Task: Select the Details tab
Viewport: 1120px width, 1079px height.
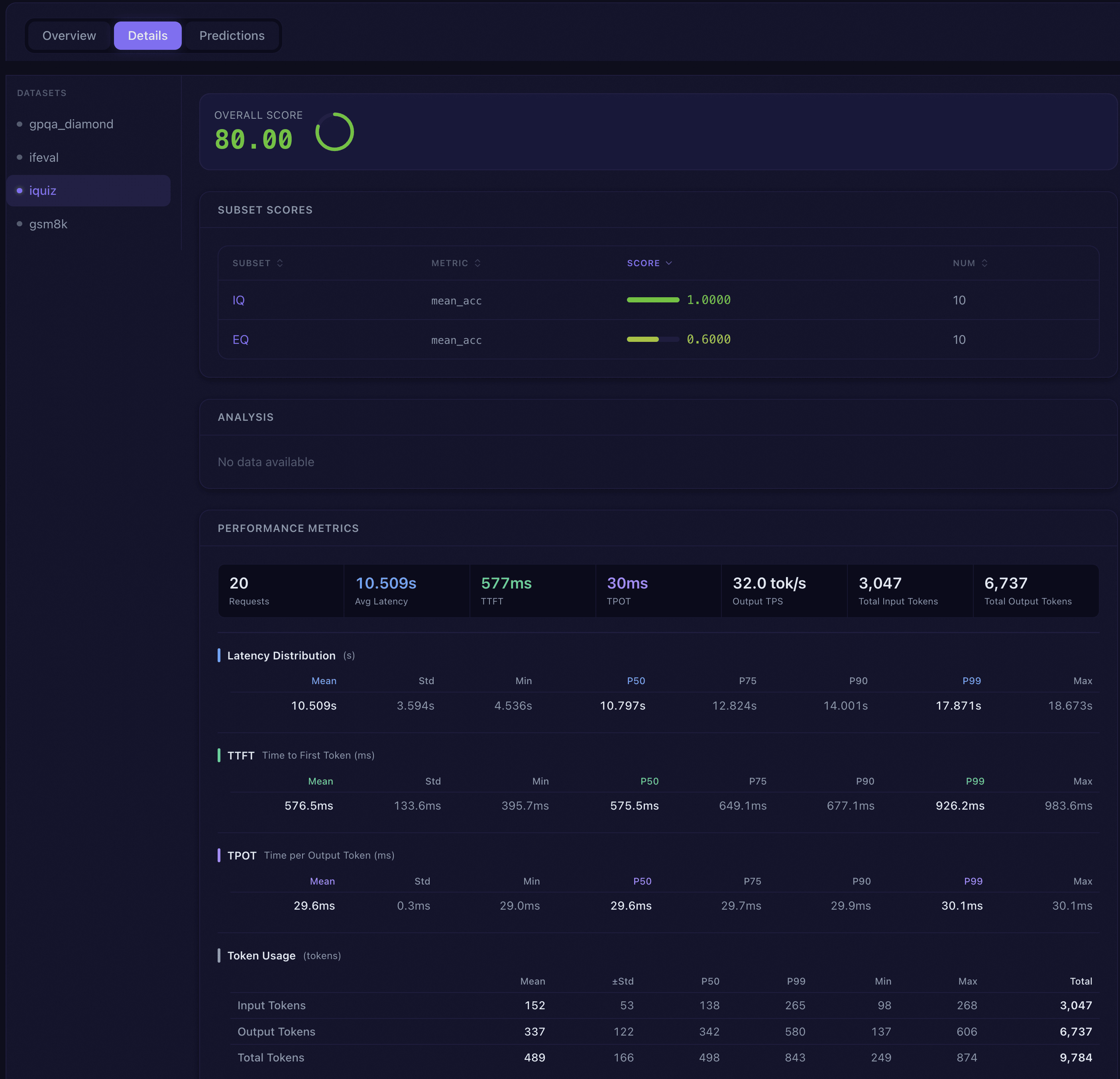Action: [147, 35]
